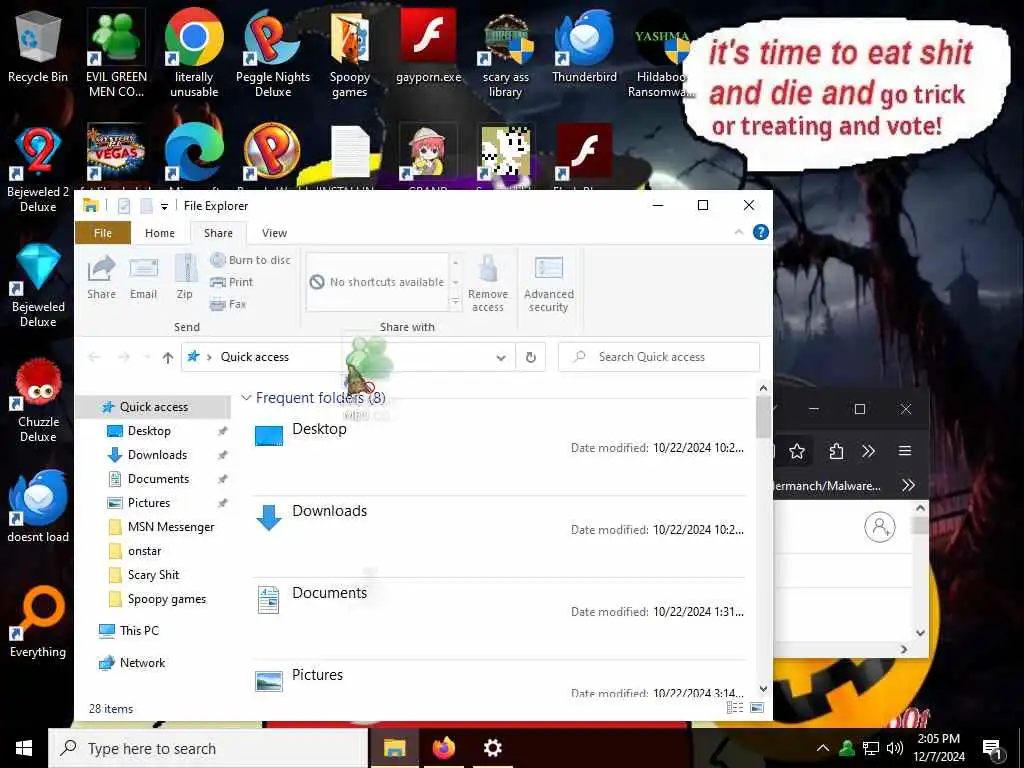Open Firefox hamburger application menu

click(x=904, y=451)
